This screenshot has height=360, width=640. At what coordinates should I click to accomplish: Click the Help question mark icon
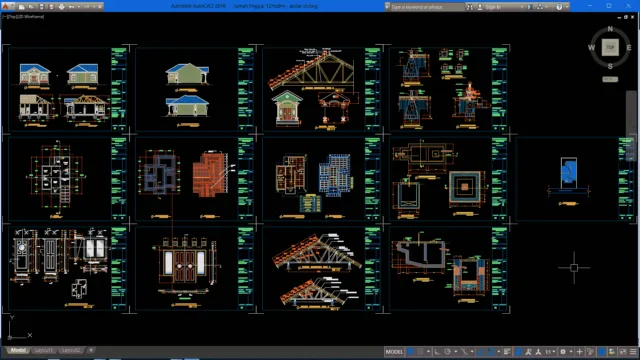pyautogui.click(x=559, y=7)
